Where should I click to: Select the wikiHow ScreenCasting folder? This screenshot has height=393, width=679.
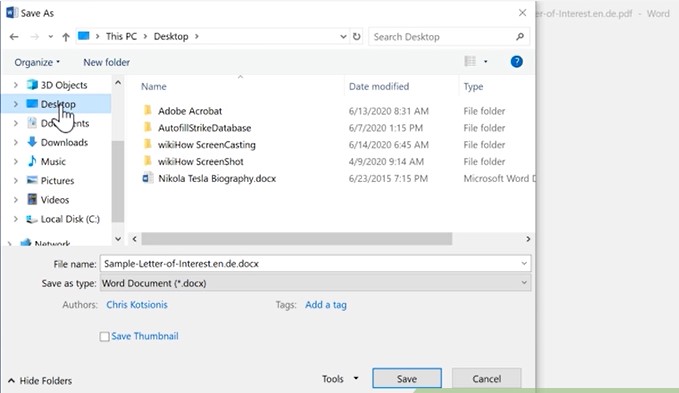(x=207, y=145)
